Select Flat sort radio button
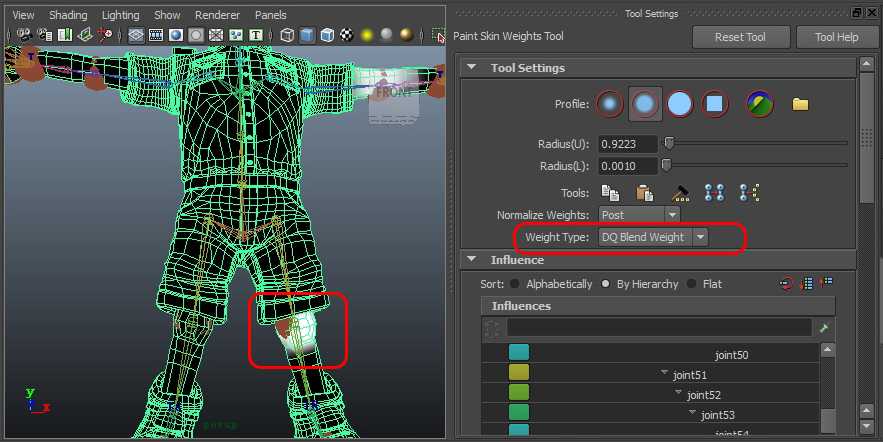The width and height of the screenshot is (883, 442). click(692, 284)
